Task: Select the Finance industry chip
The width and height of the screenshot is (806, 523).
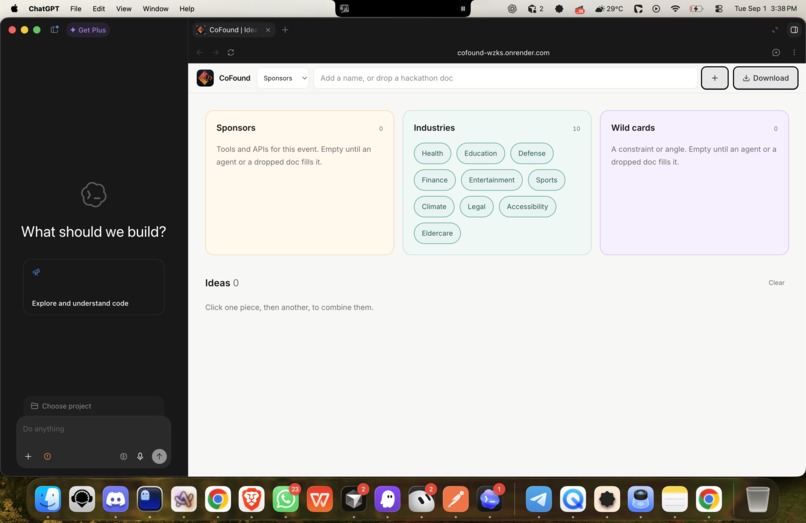Action: [434, 180]
